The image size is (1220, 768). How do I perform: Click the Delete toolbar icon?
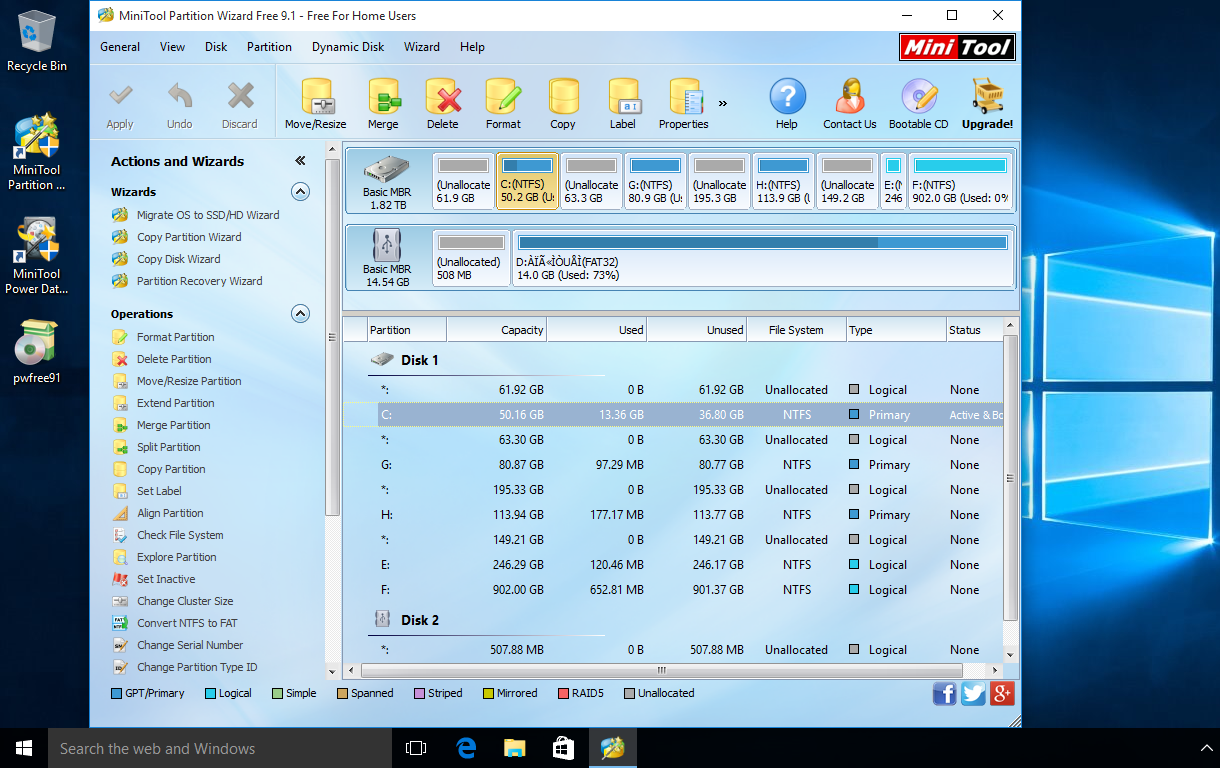[443, 97]
